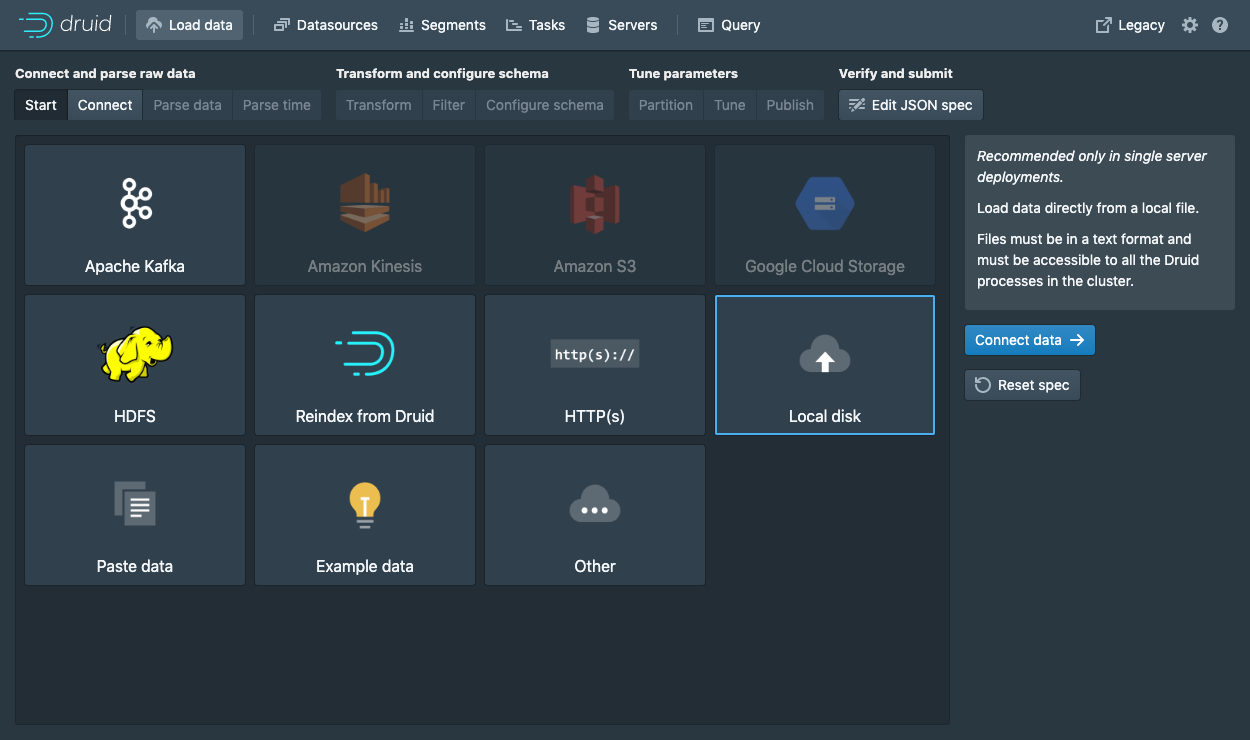Click the Reindex from Druid icon
The width and height of the screenshot is (1250, 740).
(365, 353)
